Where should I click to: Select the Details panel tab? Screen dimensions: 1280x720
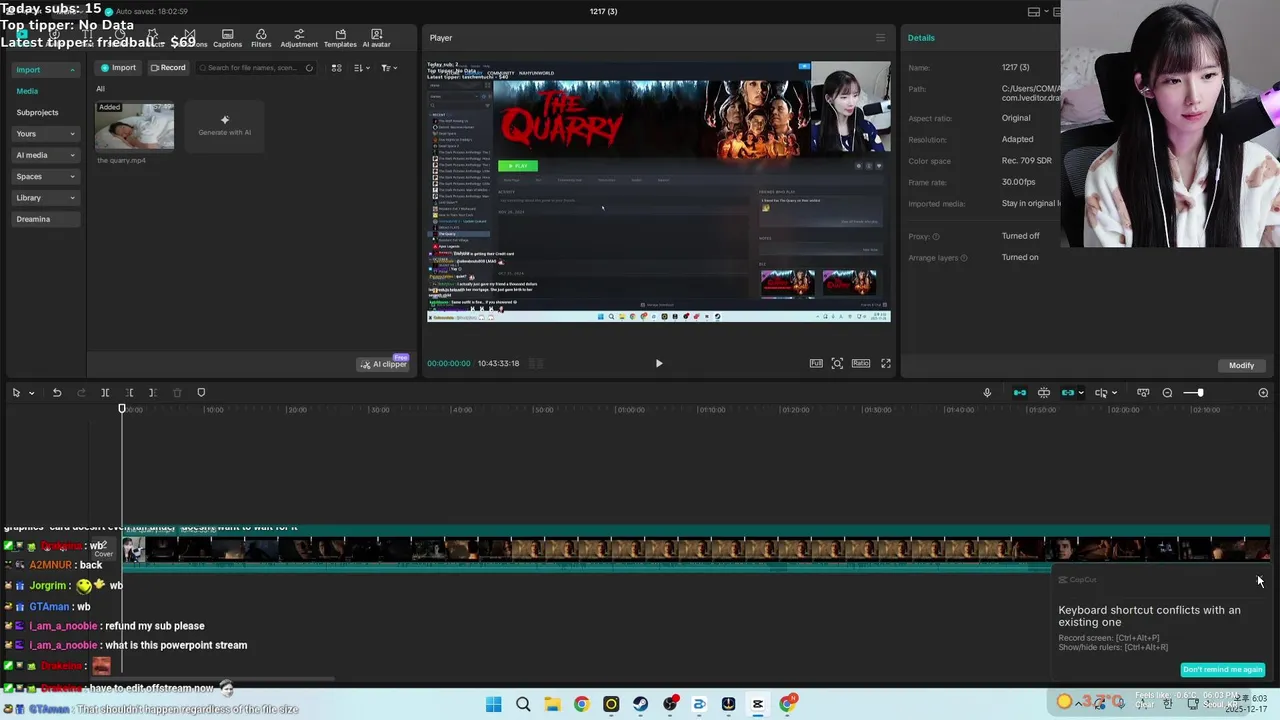921,38
